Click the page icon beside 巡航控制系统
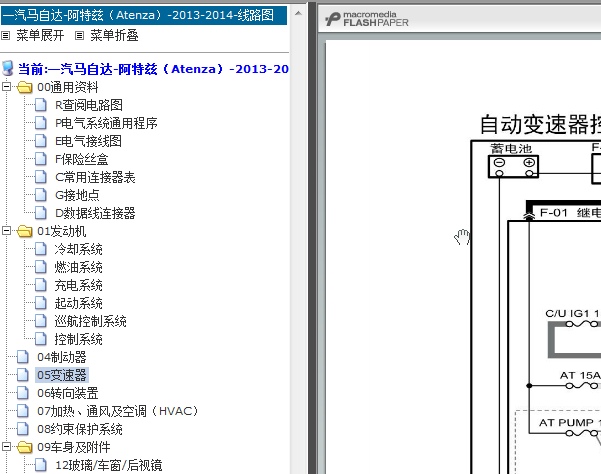Viewport: 601px width, 474px height. click(41, 321)
